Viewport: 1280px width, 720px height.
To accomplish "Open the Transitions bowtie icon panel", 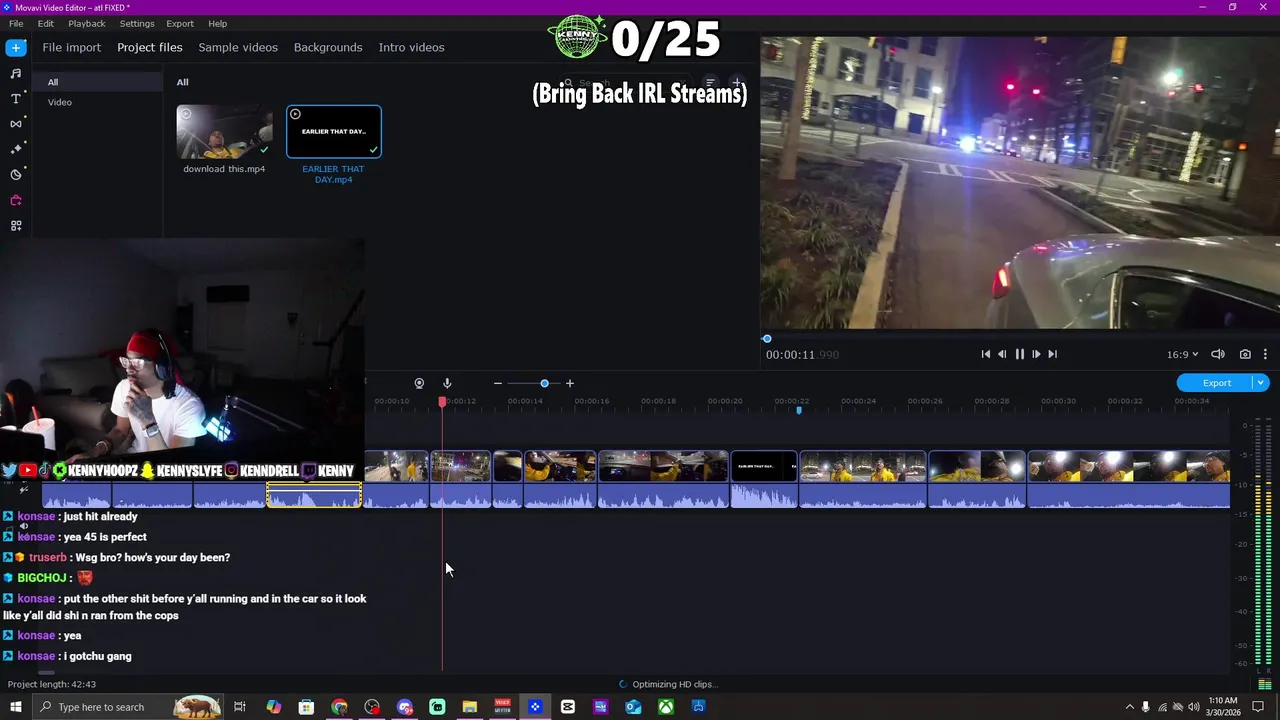I will (16, 124).
